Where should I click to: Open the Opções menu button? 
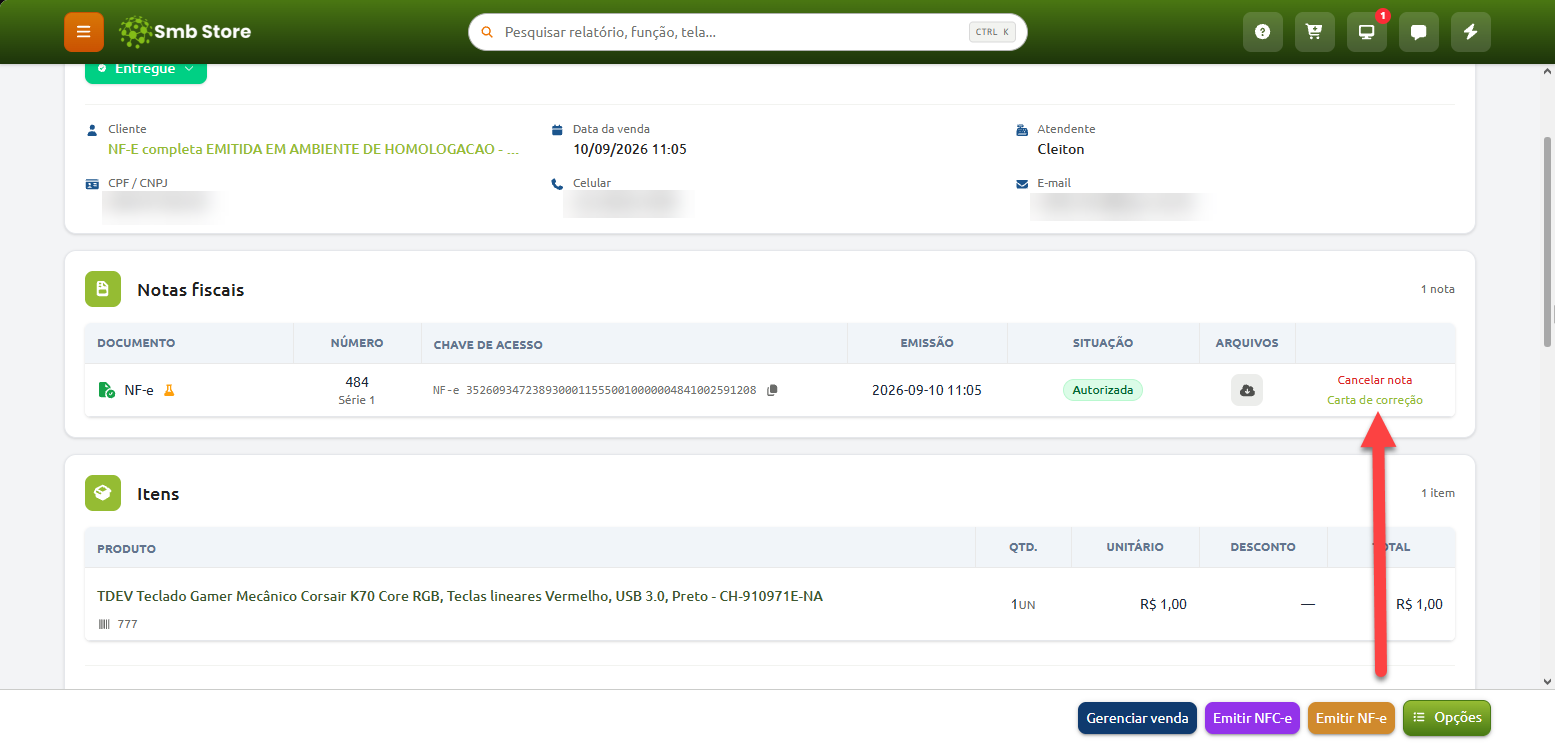[1447, 718]
